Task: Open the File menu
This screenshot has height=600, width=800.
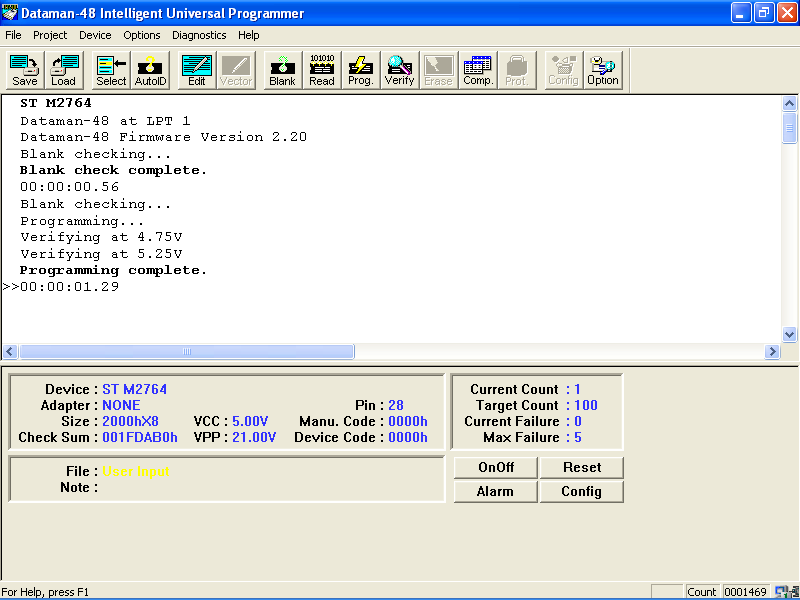Action: 13,35
